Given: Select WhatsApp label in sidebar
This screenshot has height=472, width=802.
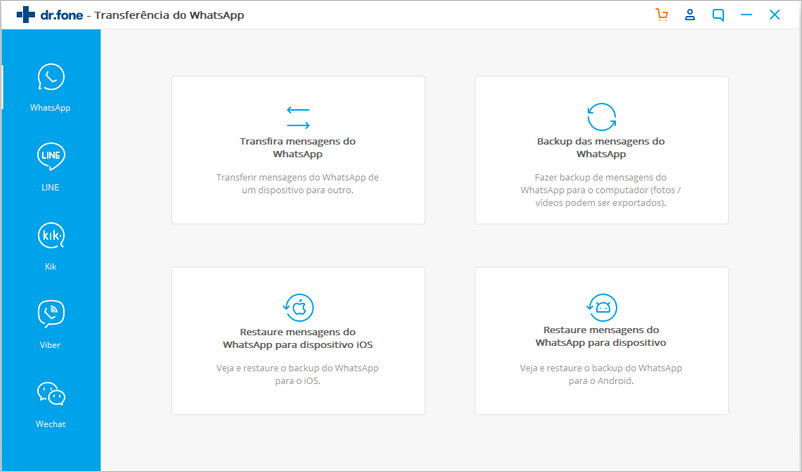Looking at the screenshot, I should pyautogui.click(x=50, y=108).
